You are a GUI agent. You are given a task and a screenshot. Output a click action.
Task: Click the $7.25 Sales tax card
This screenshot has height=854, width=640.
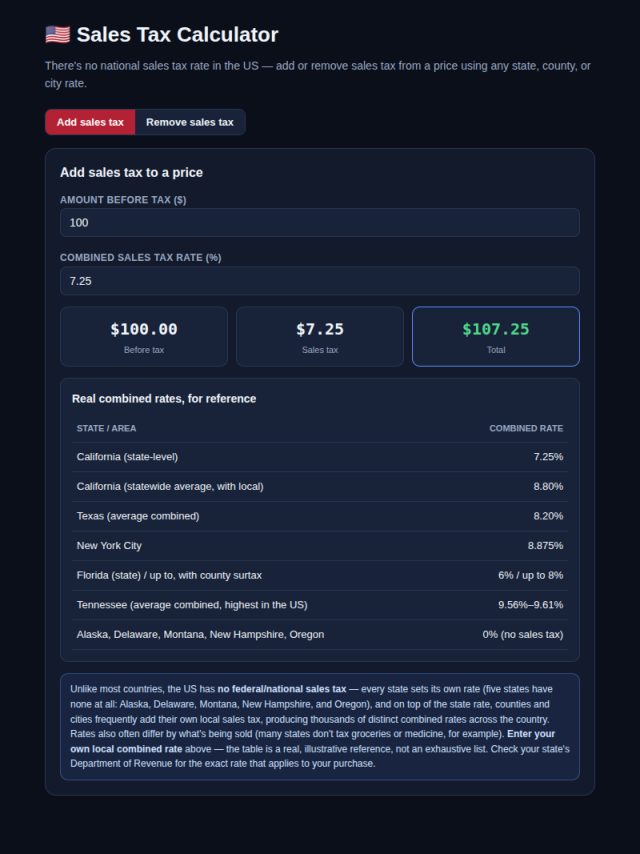[x=320, y=337]
